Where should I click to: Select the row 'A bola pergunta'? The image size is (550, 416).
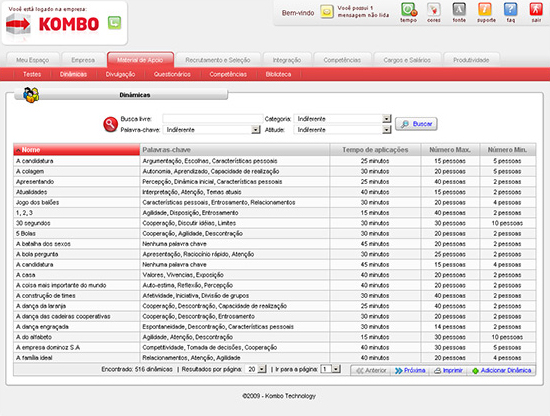click(x=275, y=254)
